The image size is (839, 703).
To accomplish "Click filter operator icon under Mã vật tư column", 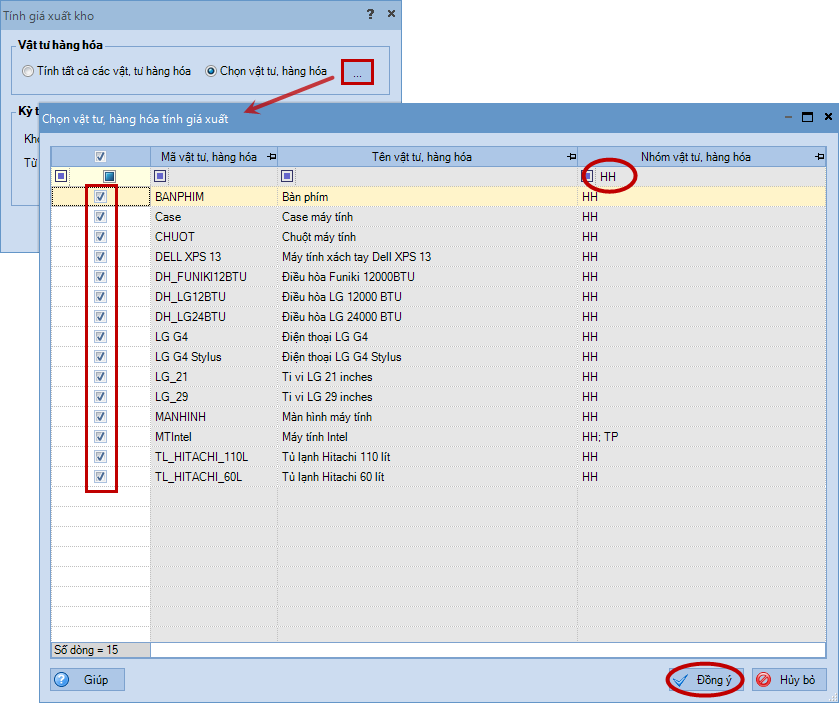I will pyautogui.click(x=159, y=177).
